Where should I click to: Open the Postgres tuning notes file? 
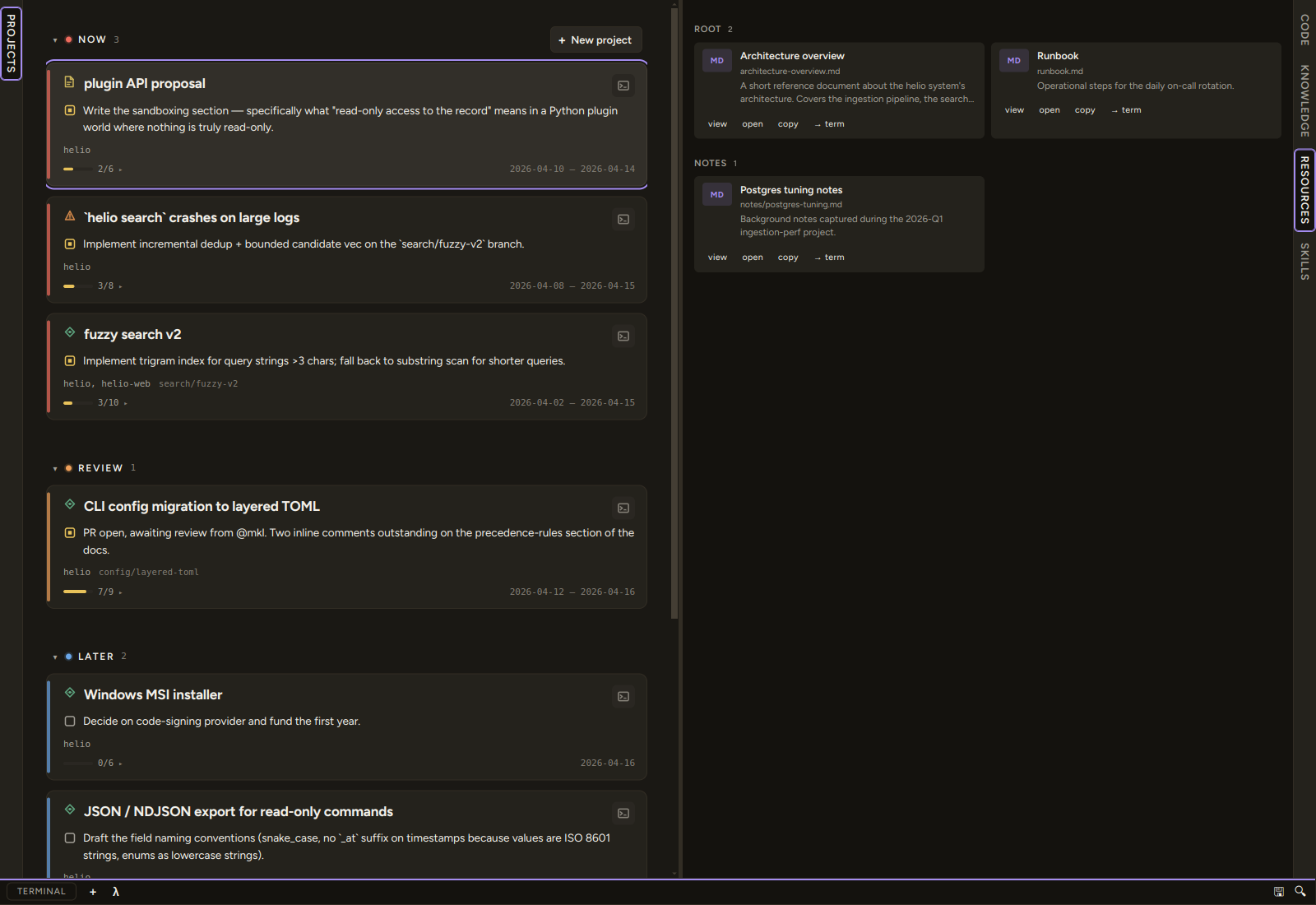pyautogui.click(x=753, y=258)
